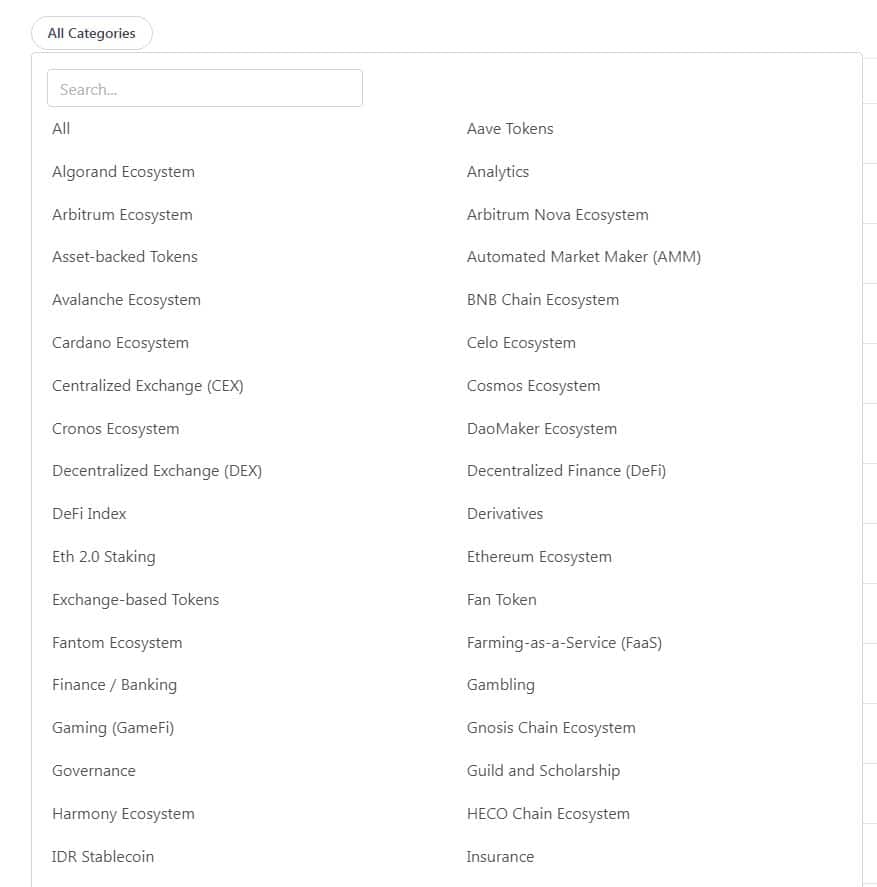This screenshot has width=877, height=887.
Task: Choose Centralized Exchange (CEX)
Action: [147, 385]
